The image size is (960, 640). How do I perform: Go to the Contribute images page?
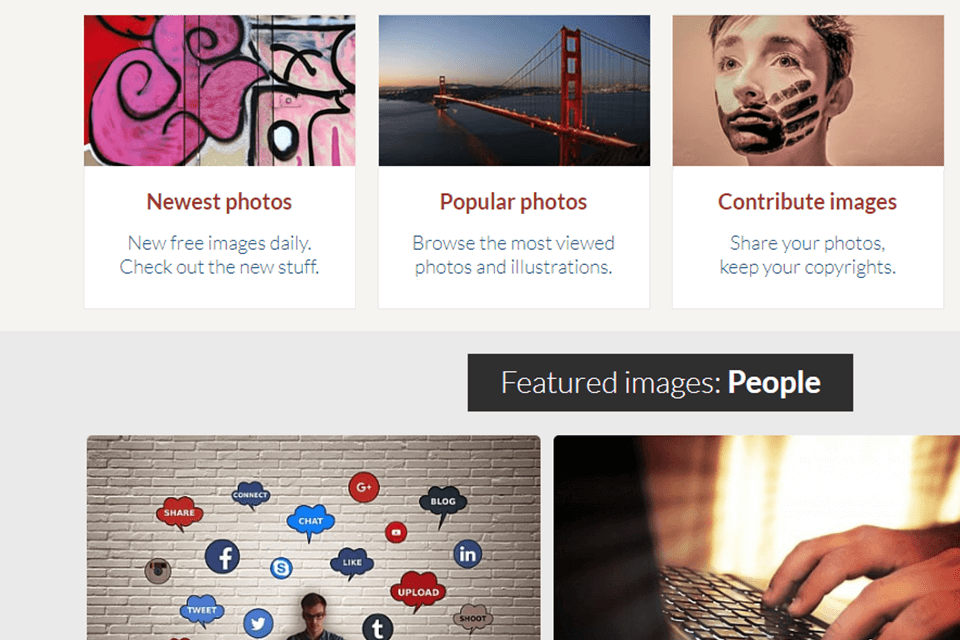pyautogui.click(x=807, y=202)
